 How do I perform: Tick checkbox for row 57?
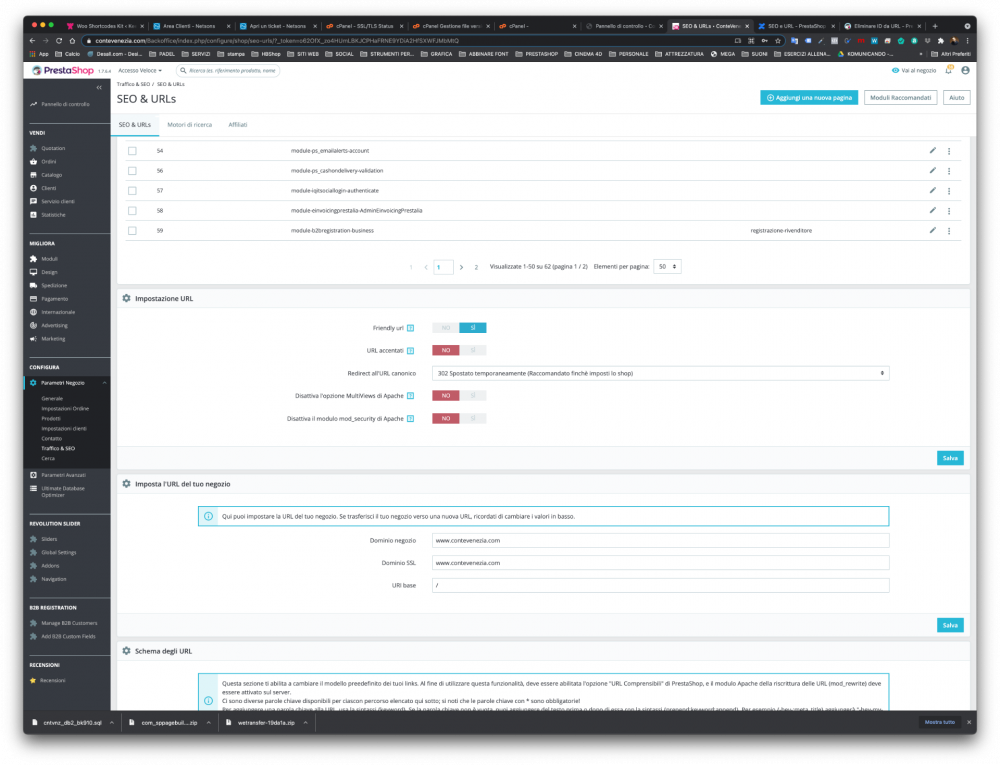tap(132, 191)
